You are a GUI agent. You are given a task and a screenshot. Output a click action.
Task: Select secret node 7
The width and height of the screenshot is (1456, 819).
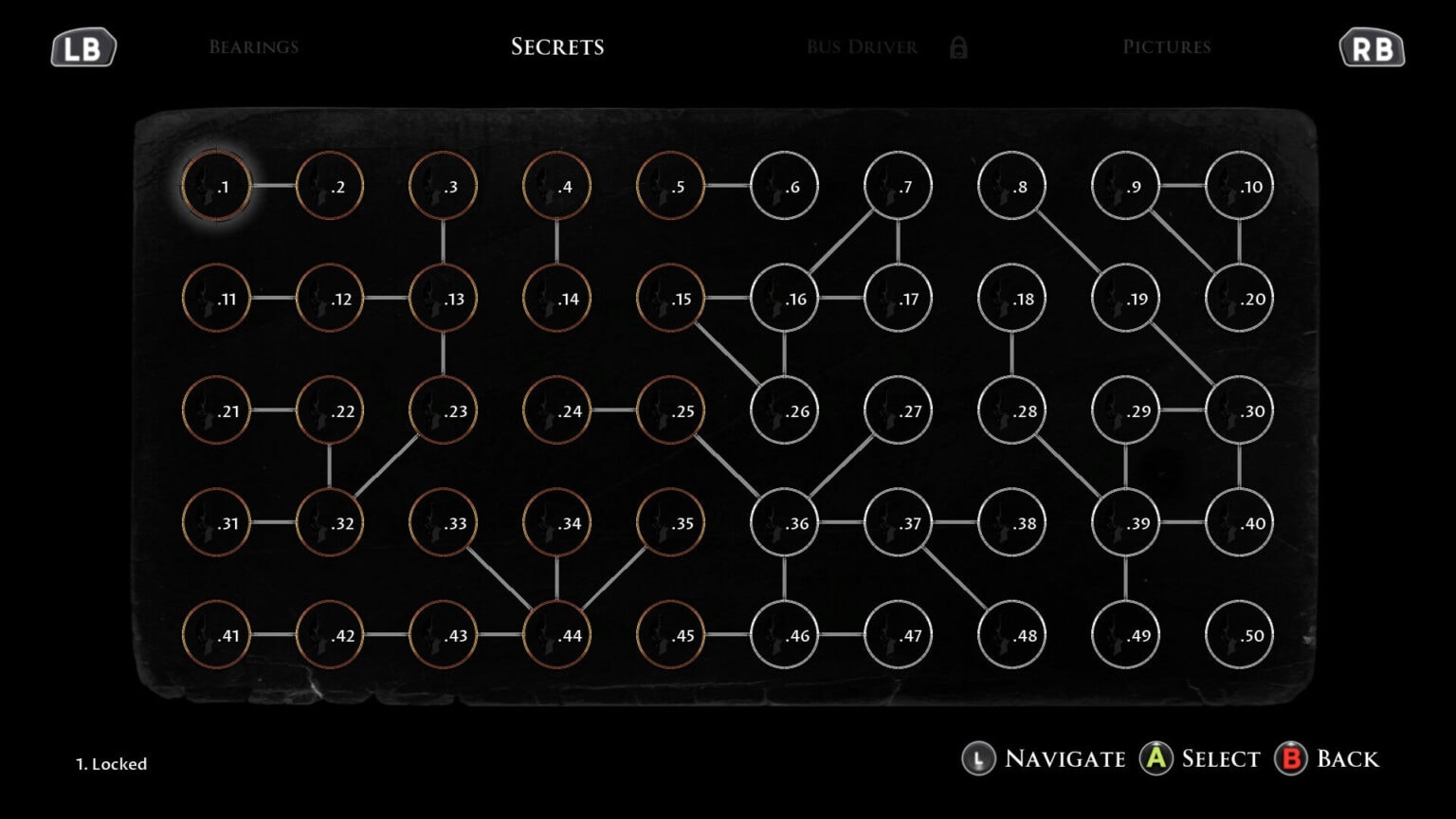[x=898, y=186]
